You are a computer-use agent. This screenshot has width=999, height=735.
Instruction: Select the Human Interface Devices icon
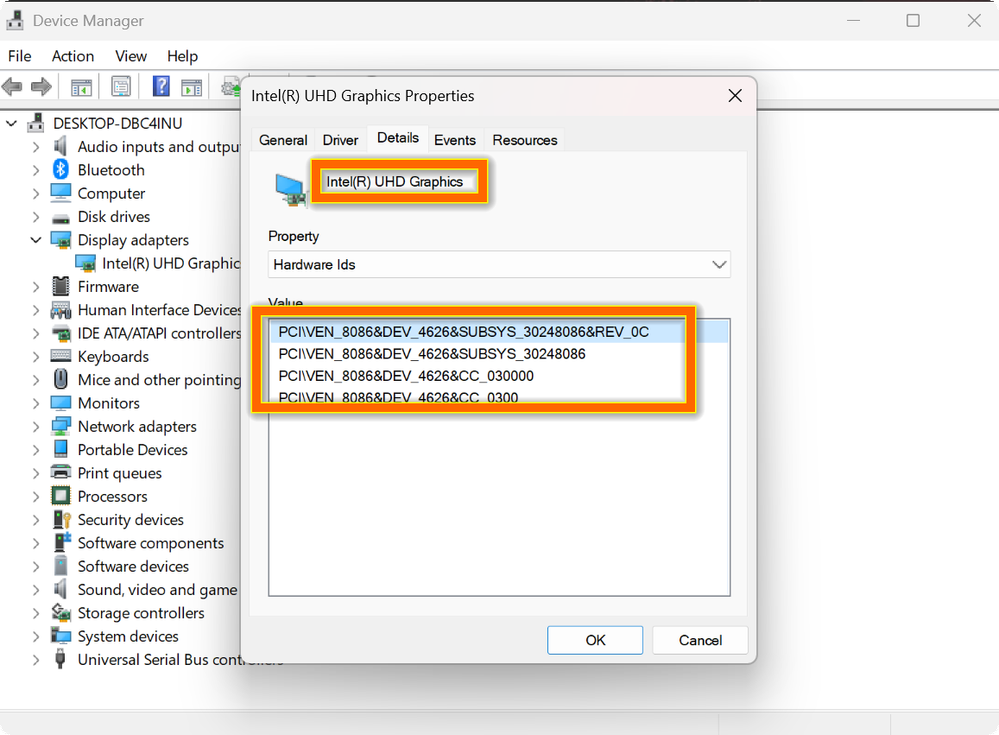click(61, 310)
